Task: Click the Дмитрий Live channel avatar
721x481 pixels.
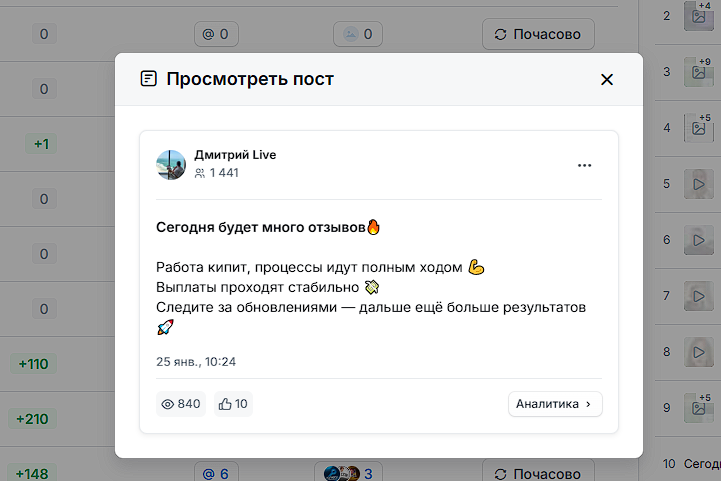Action: point(172,165)
